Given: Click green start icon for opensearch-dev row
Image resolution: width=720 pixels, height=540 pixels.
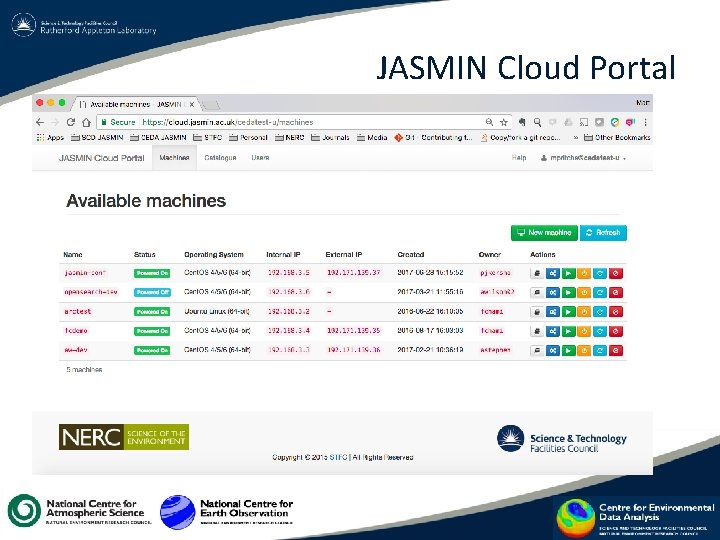Looking at the screenshot, I should coord(568,292).
